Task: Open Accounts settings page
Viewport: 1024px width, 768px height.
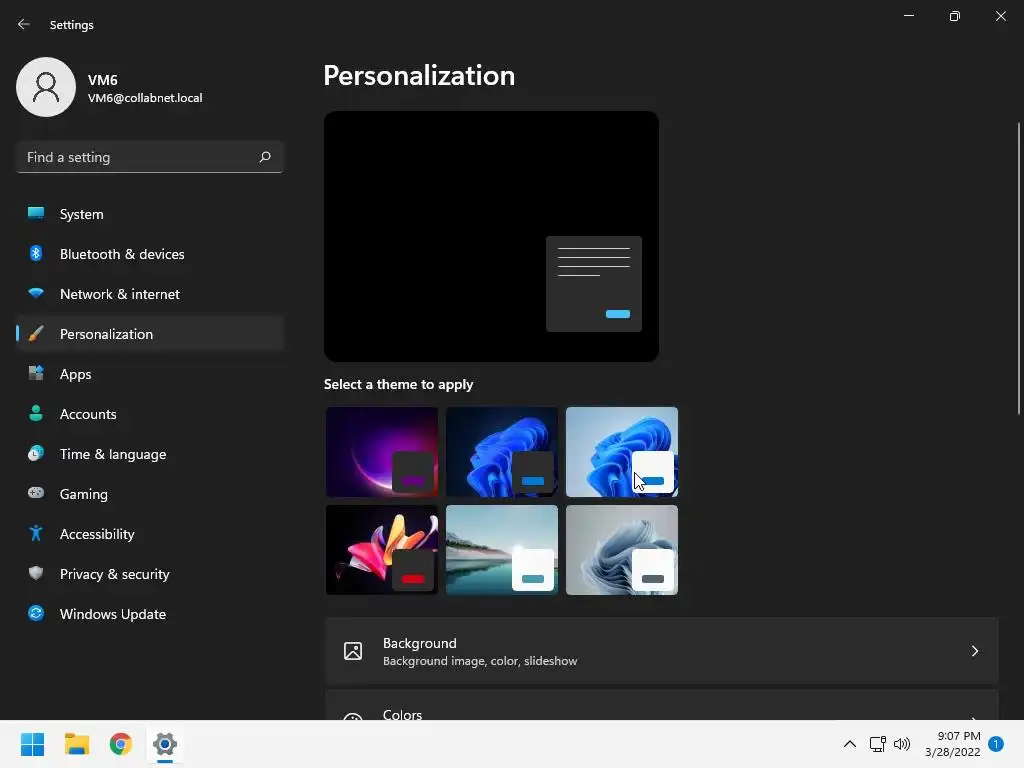Action: tap(150, 414)
